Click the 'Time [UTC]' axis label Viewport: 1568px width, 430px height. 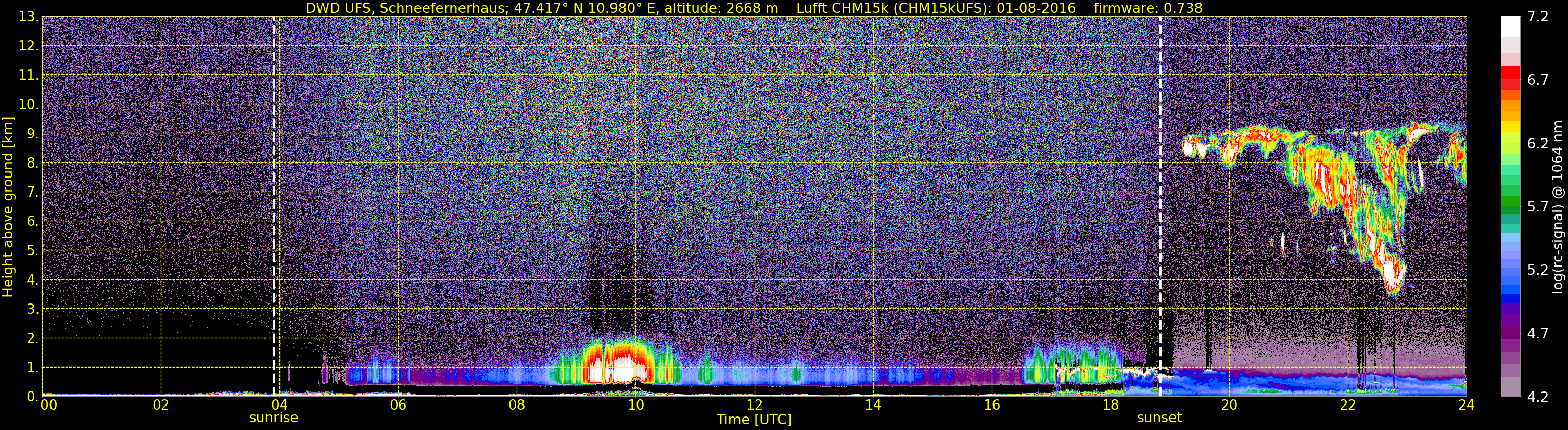tap(754, 420)
